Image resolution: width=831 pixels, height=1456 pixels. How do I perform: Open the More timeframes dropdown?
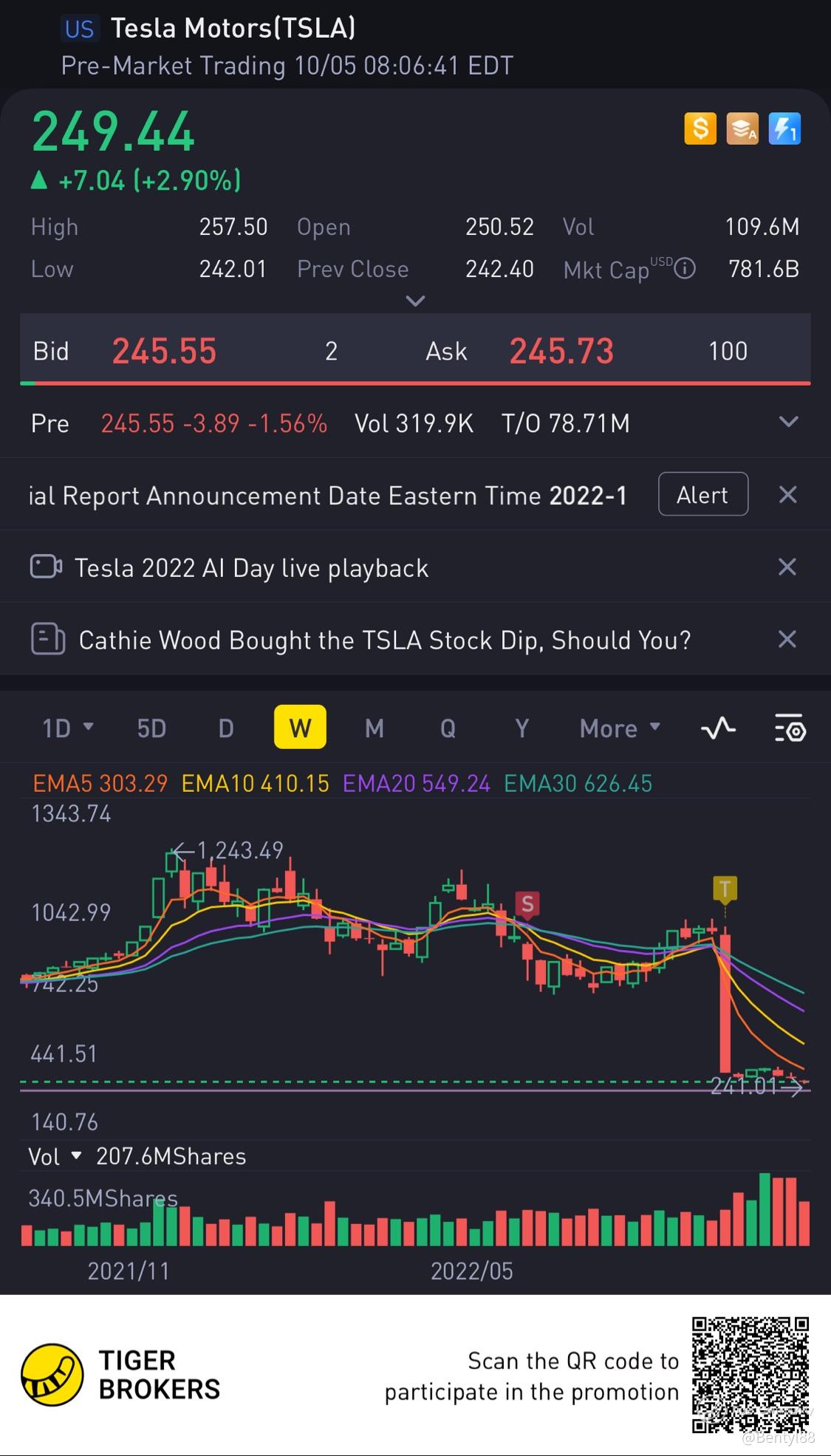(x=620, y=728)
